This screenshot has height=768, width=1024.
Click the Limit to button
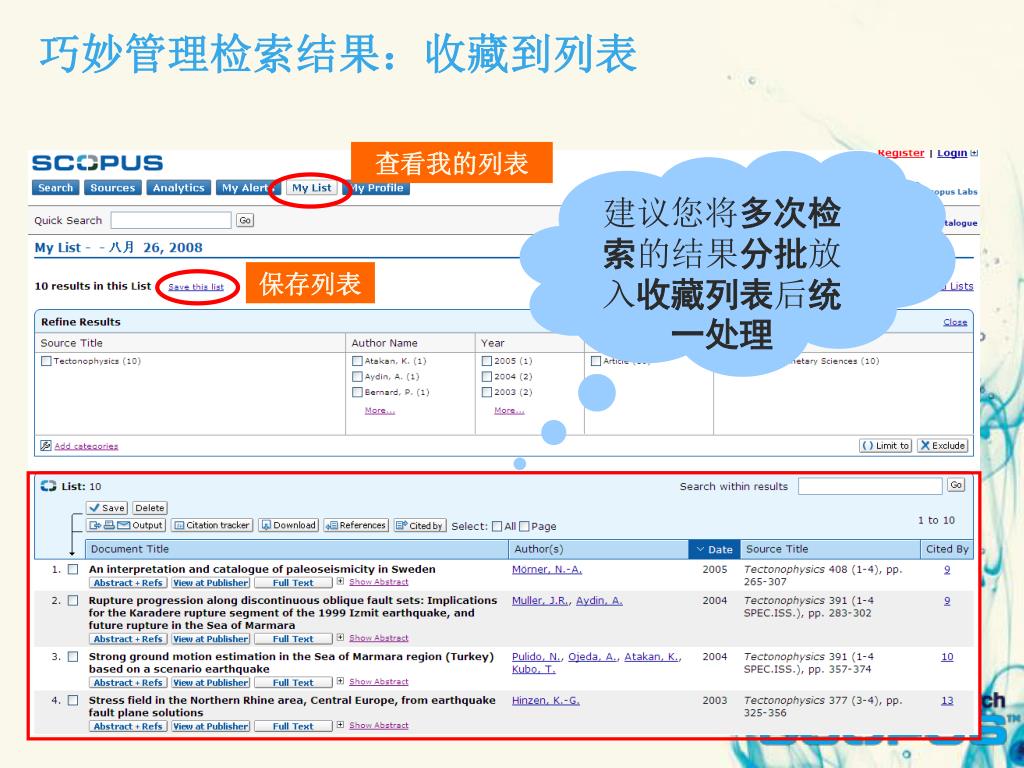coord(886,445)
